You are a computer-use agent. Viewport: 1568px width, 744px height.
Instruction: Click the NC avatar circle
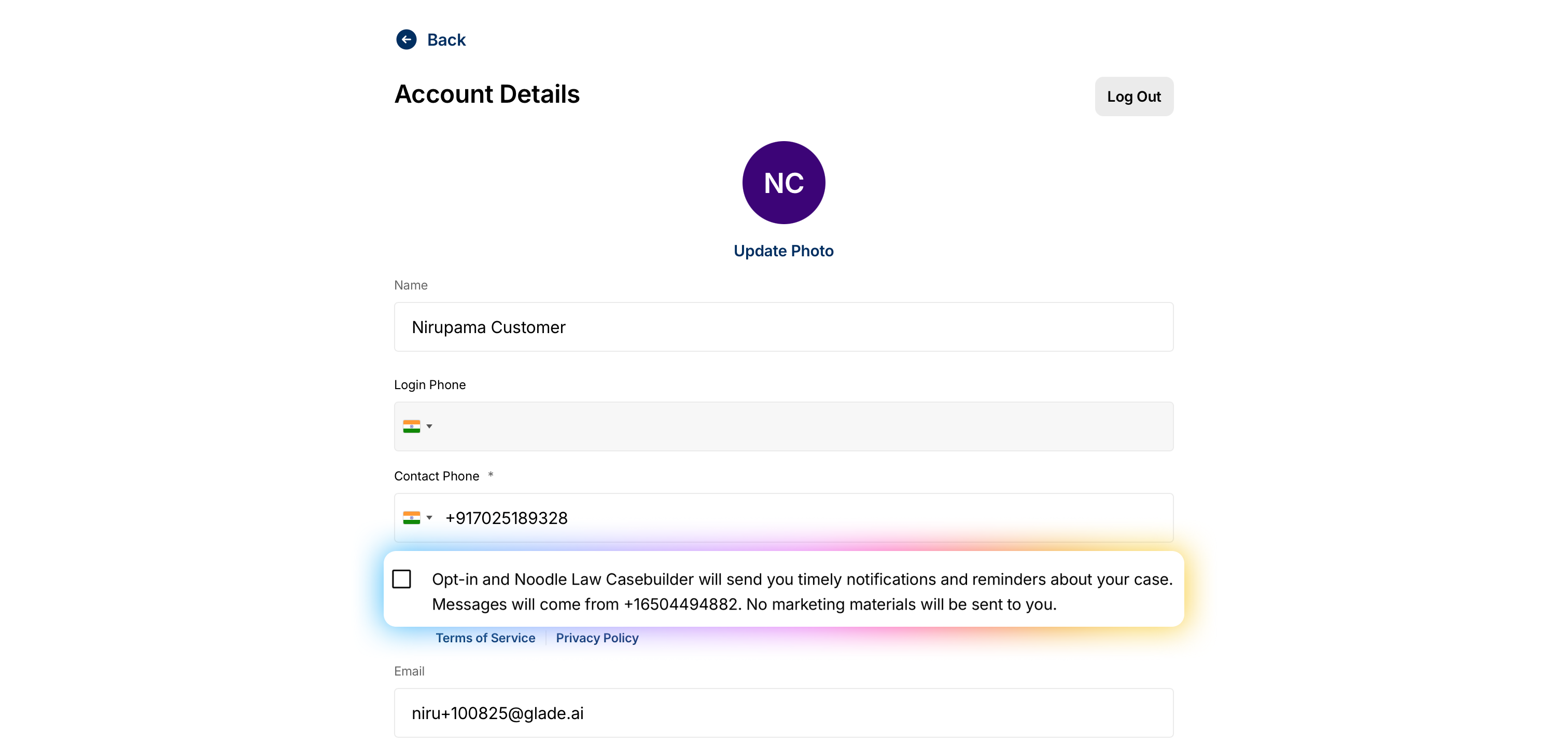point(783,183)
